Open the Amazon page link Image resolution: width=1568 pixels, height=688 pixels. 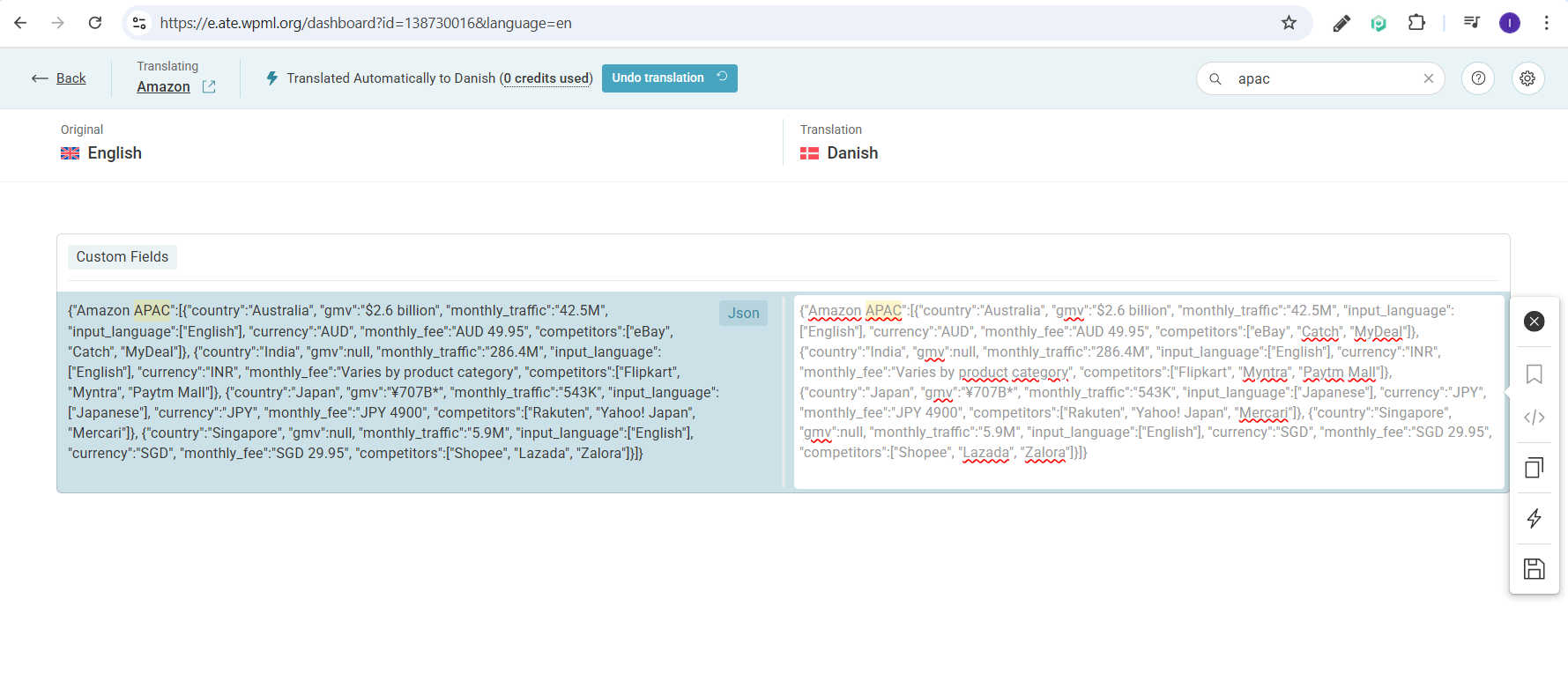tap(163, 86)
